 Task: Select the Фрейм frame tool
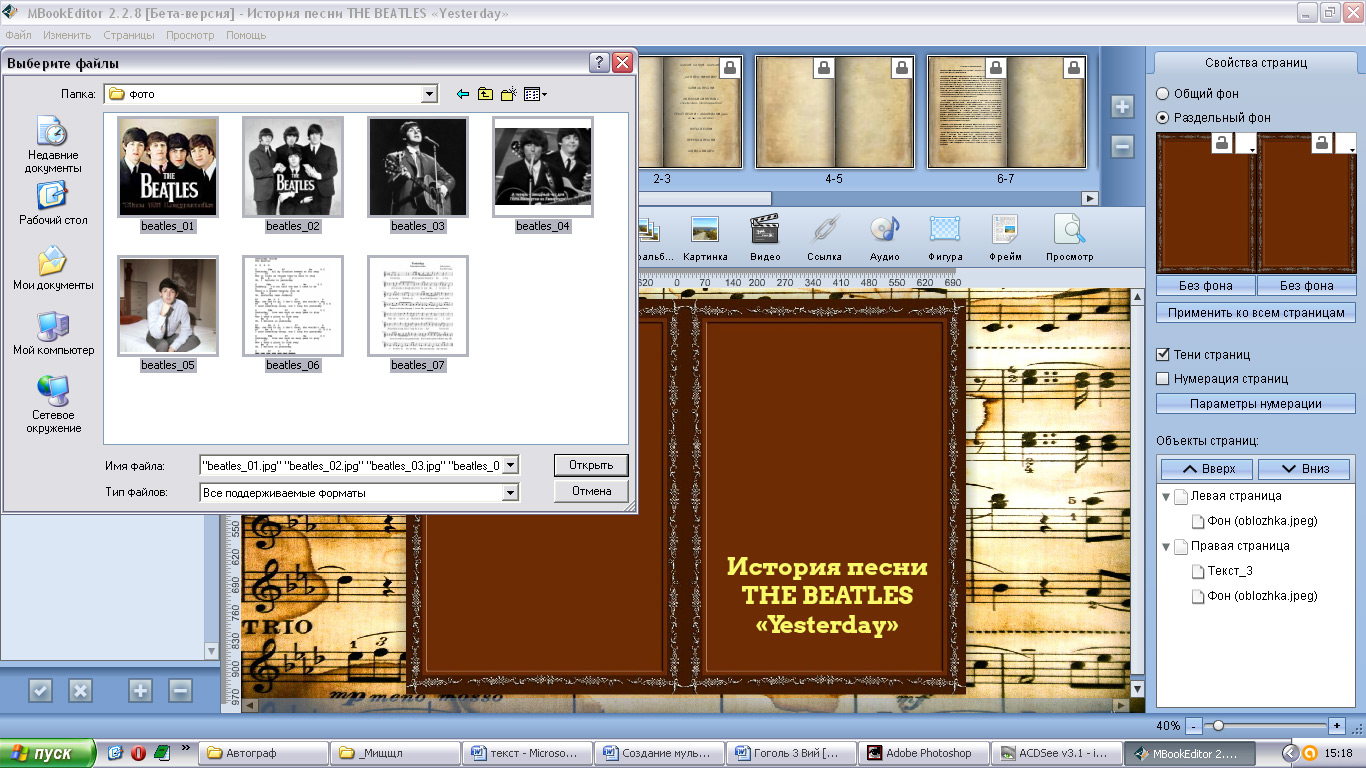(x=1005, y=238)
